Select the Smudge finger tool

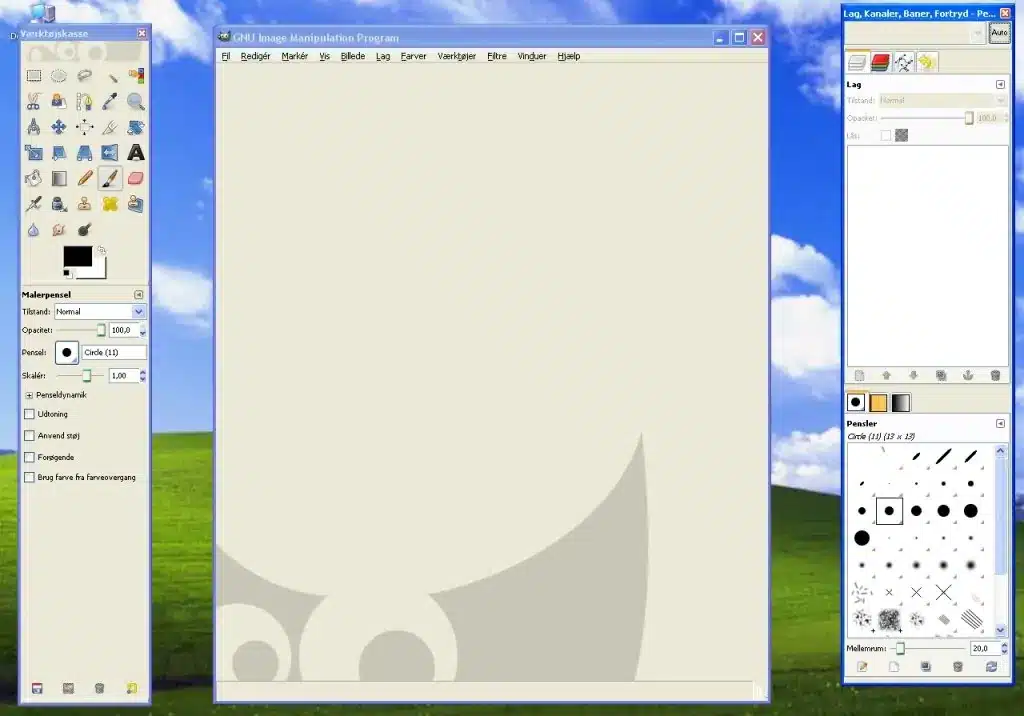pos(59,230)
